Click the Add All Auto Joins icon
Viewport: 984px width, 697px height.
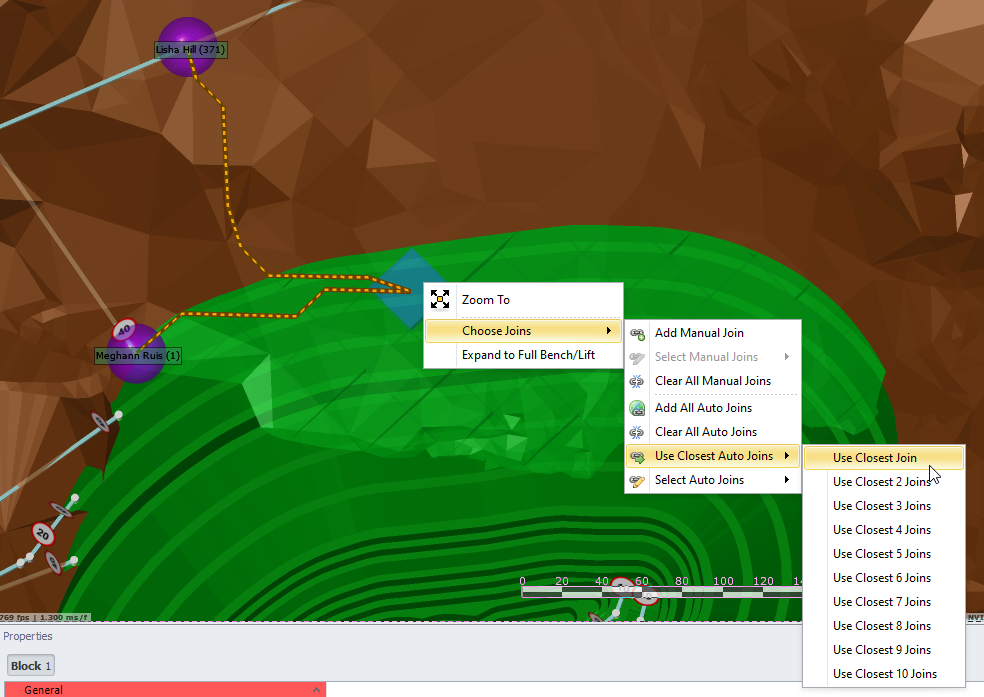tap(637, 408)
